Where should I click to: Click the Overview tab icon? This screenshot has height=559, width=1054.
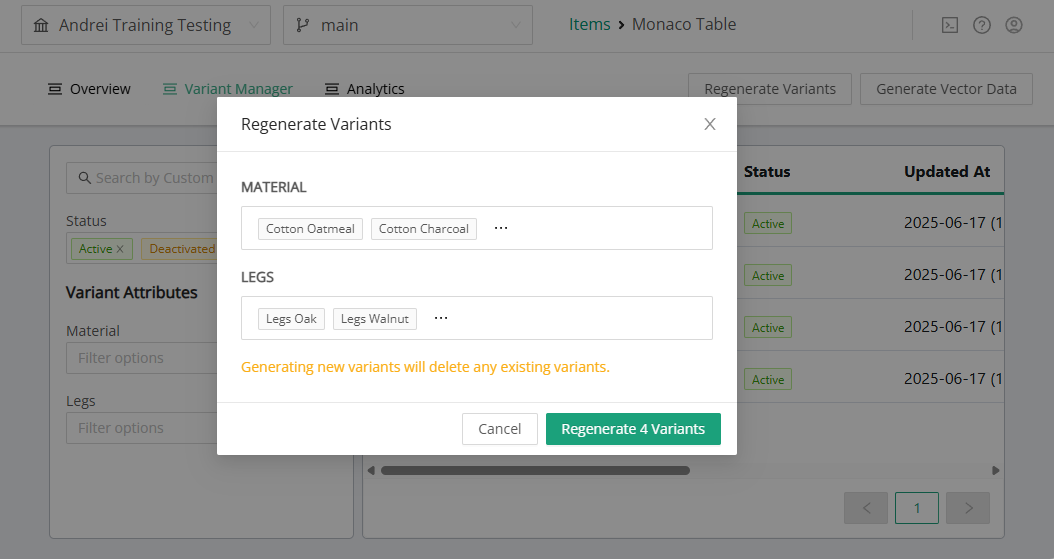click(x=55, y=89)
